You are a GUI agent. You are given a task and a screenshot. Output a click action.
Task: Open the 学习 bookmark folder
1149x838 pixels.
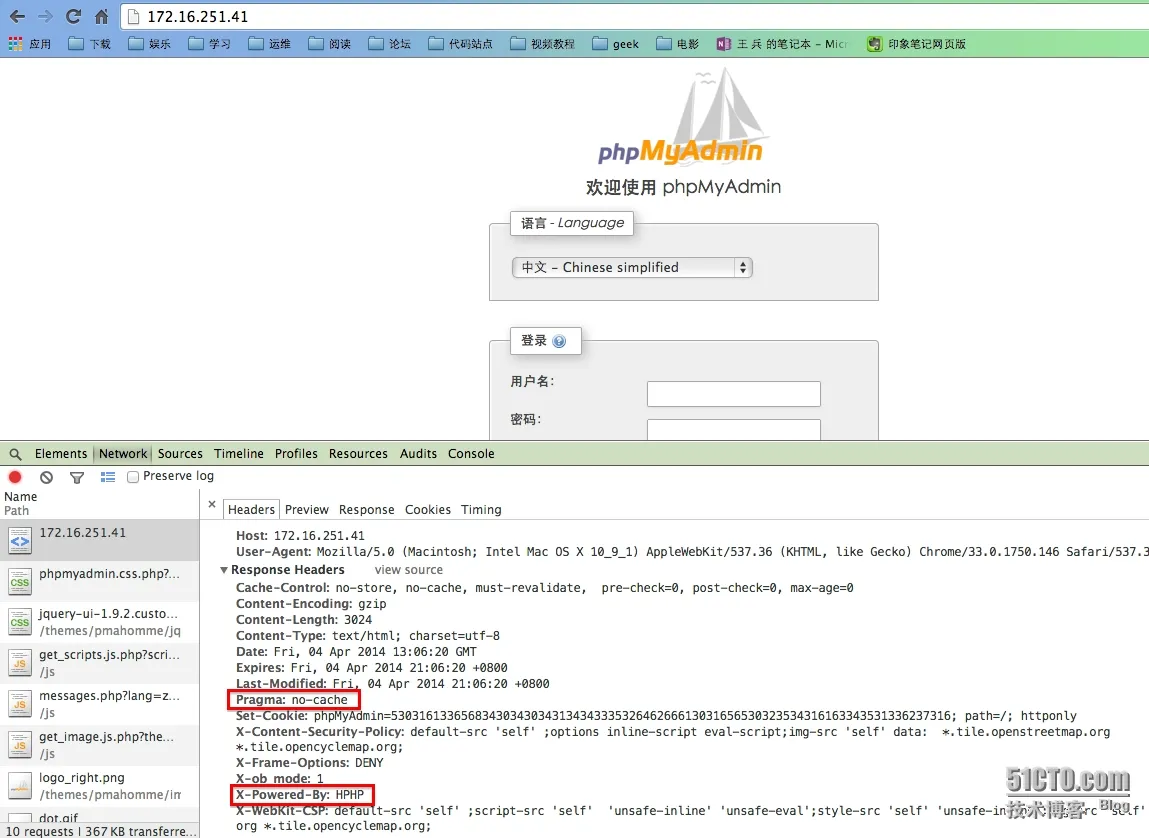pyautogui.click(x=210, y=44)
